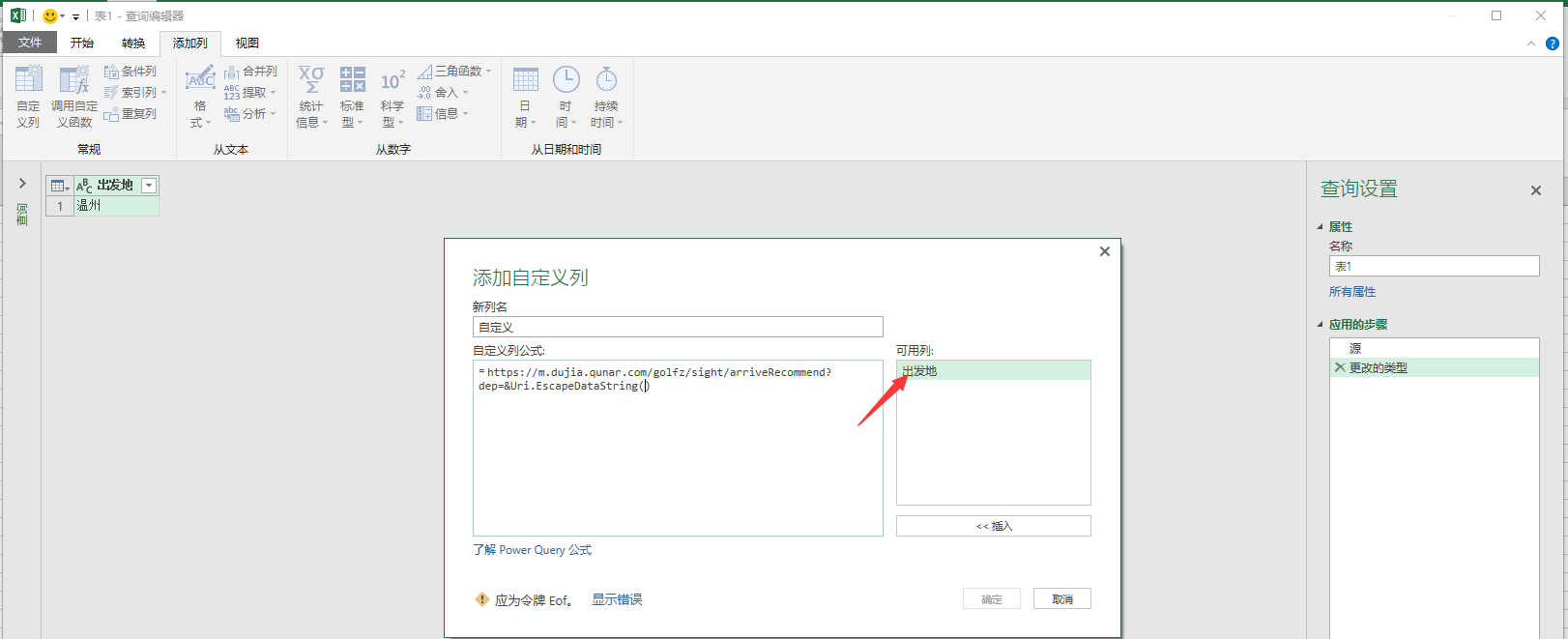The width and height of the screenshot is (1568, 639).
Task: Expand the queries pane chevron
Action: click(22, 184)
